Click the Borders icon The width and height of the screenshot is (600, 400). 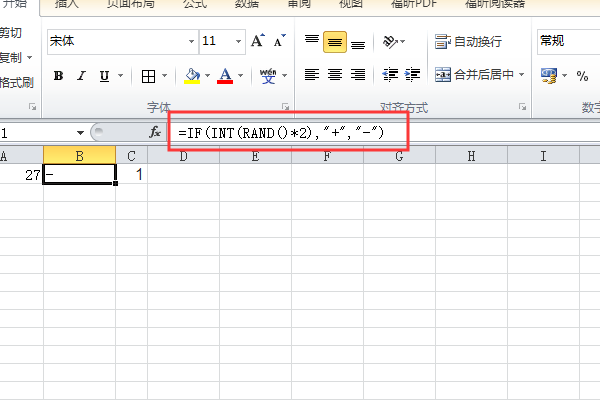point(148,76)
